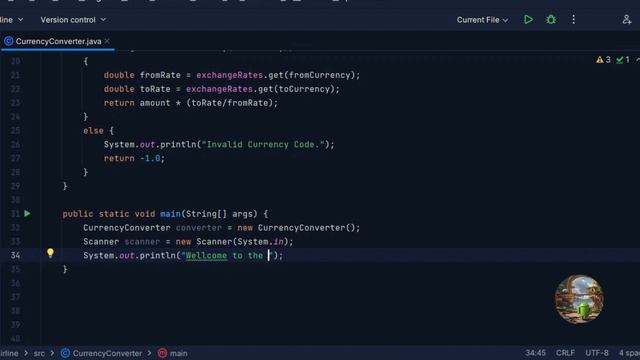Open the more actions vertical dots menu
The width and height of the screenshot is (640, 360).
(x=573, y=20)
